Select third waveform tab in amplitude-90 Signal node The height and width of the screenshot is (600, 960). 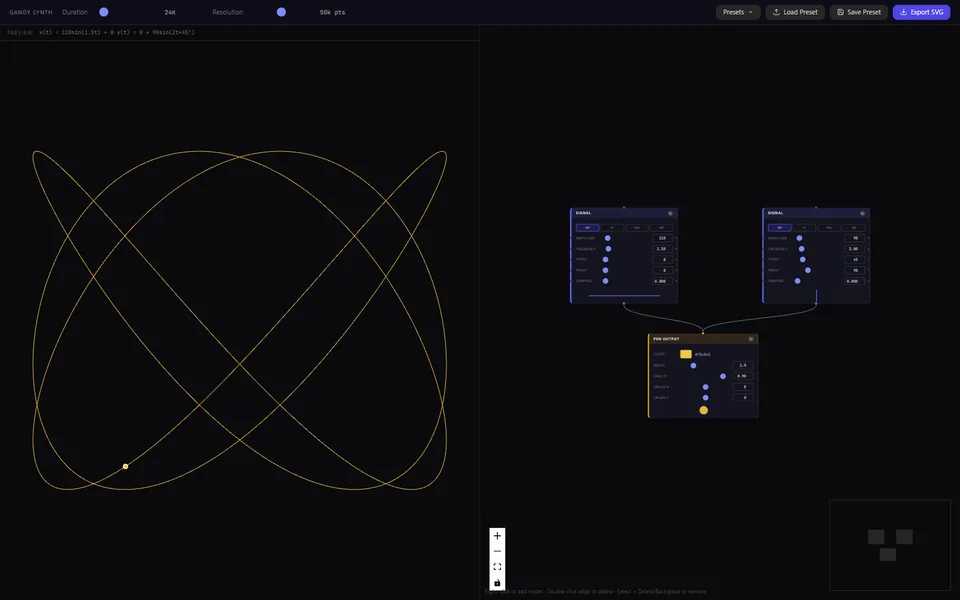(829, 228)
